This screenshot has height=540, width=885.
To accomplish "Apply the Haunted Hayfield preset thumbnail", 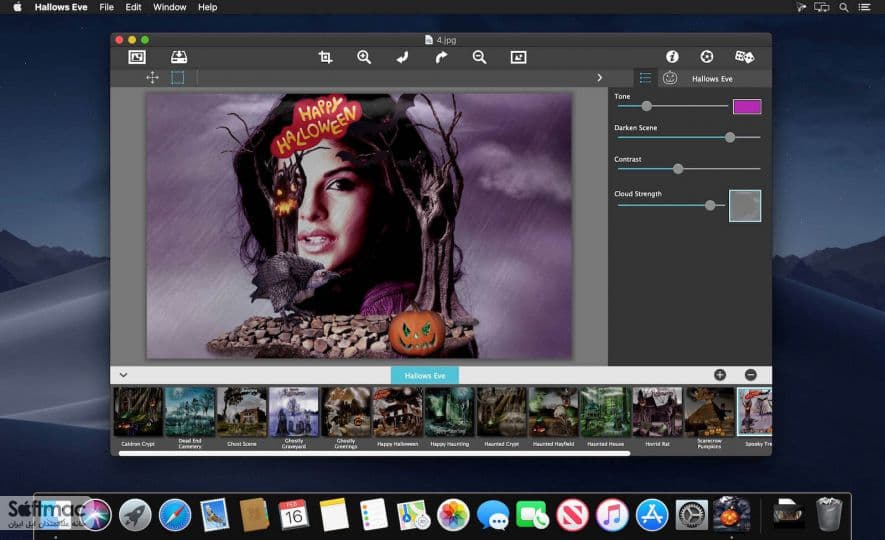I will pos(553,411).
